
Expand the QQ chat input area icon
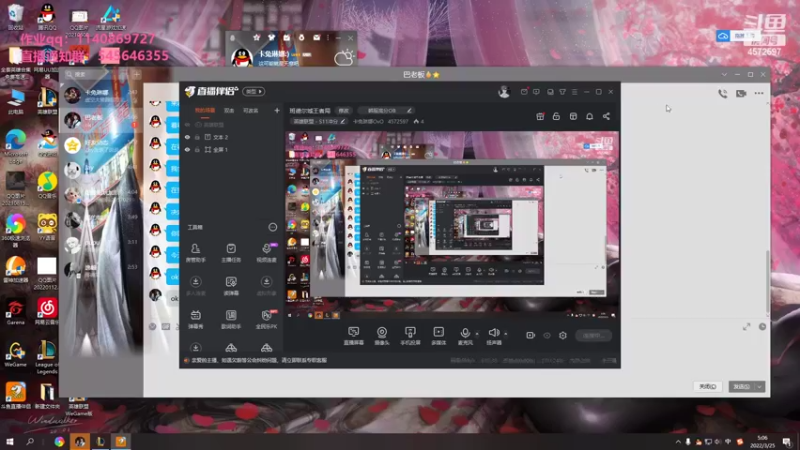pyautogui.click(x=746, y=327)
